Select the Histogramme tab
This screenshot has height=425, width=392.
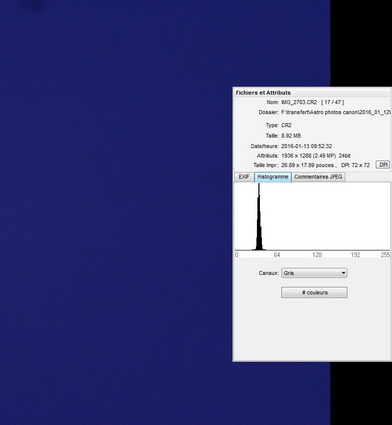click(273, 177)
